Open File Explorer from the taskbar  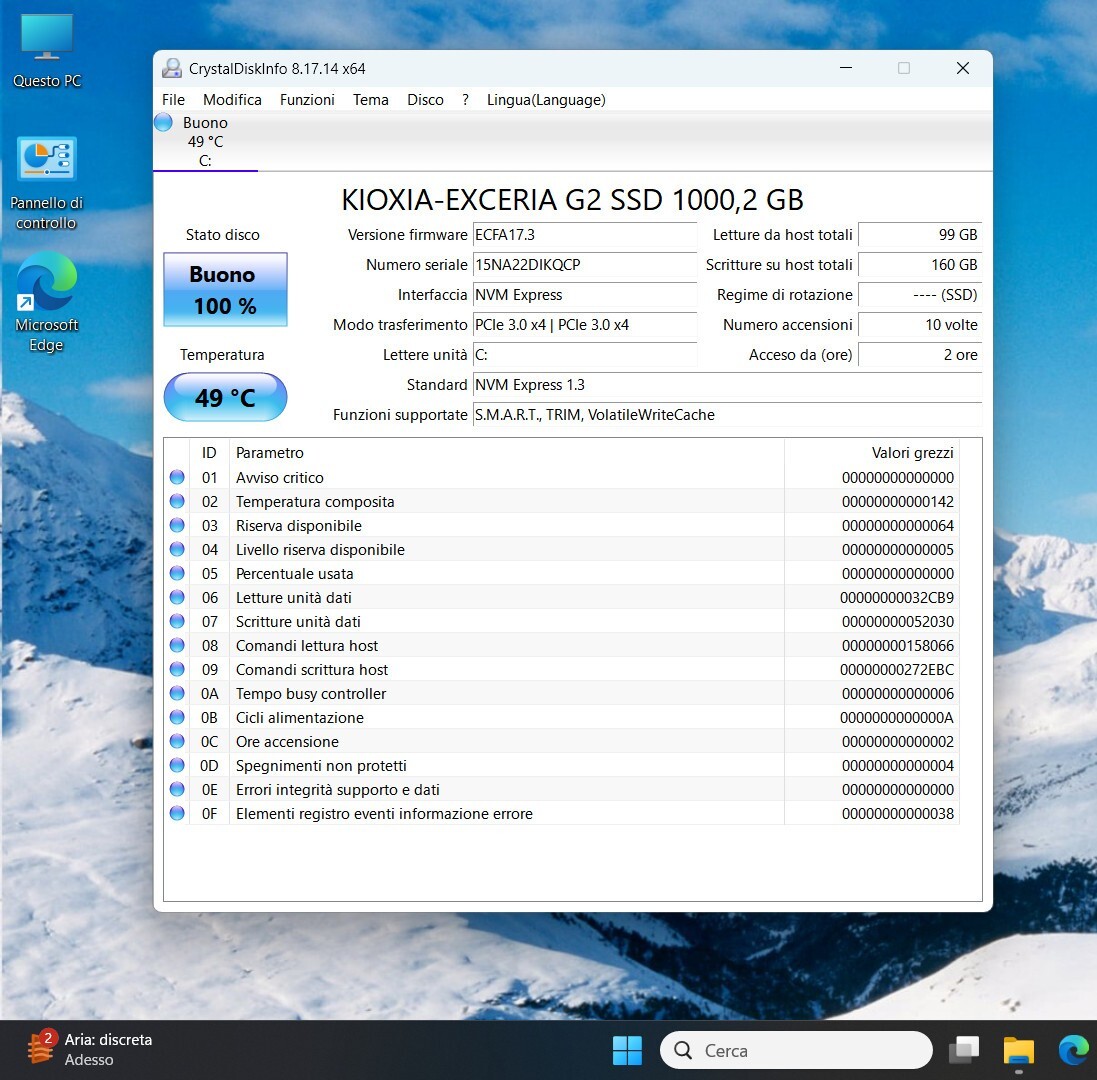[x=1019, y=1051]
